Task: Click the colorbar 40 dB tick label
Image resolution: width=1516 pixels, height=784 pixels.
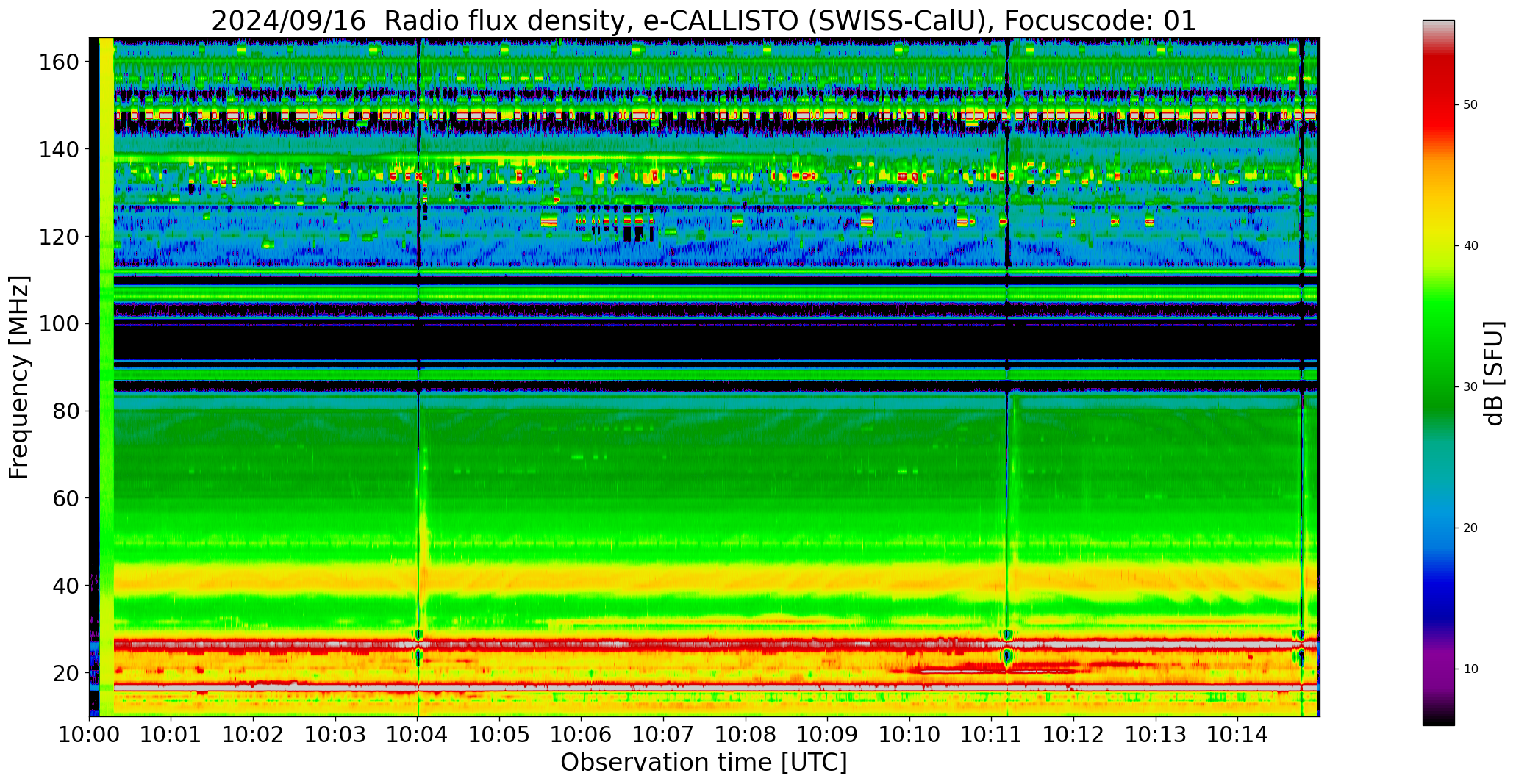Action: (x=1471, y=245)
